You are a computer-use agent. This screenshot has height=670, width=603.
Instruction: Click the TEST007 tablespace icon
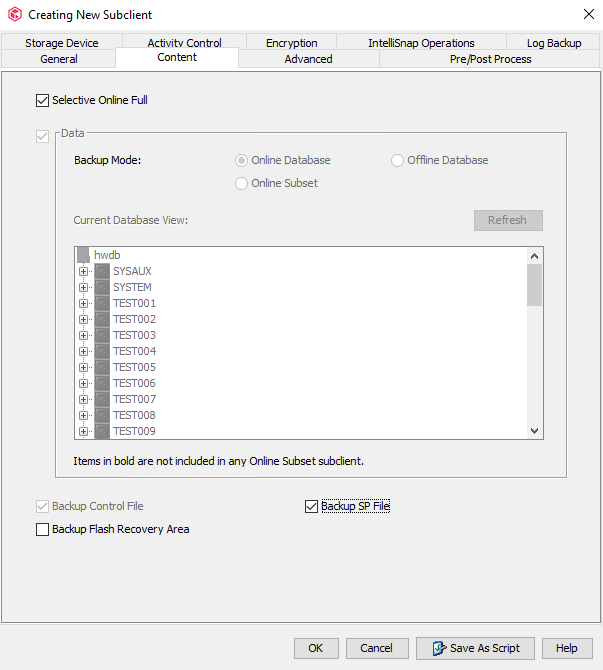[101, 400]
